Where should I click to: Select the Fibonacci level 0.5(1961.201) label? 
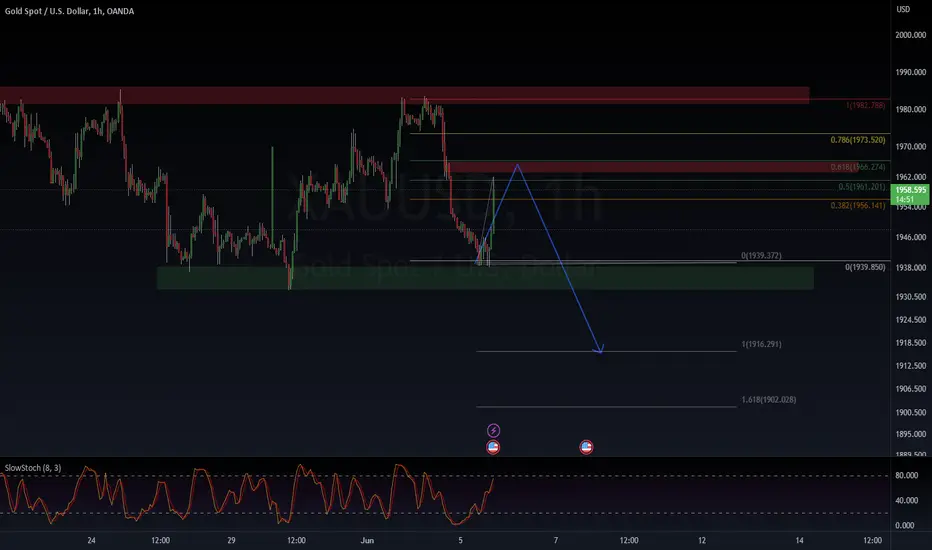[x=862, y=187]
